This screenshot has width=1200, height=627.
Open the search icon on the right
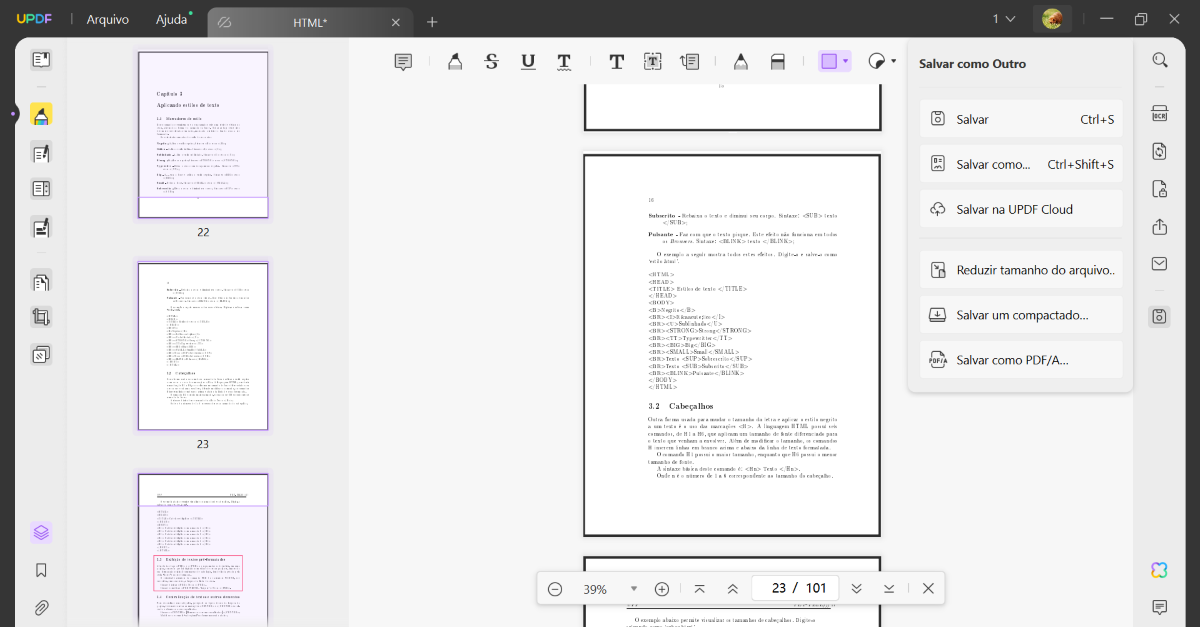[1159, 58]
